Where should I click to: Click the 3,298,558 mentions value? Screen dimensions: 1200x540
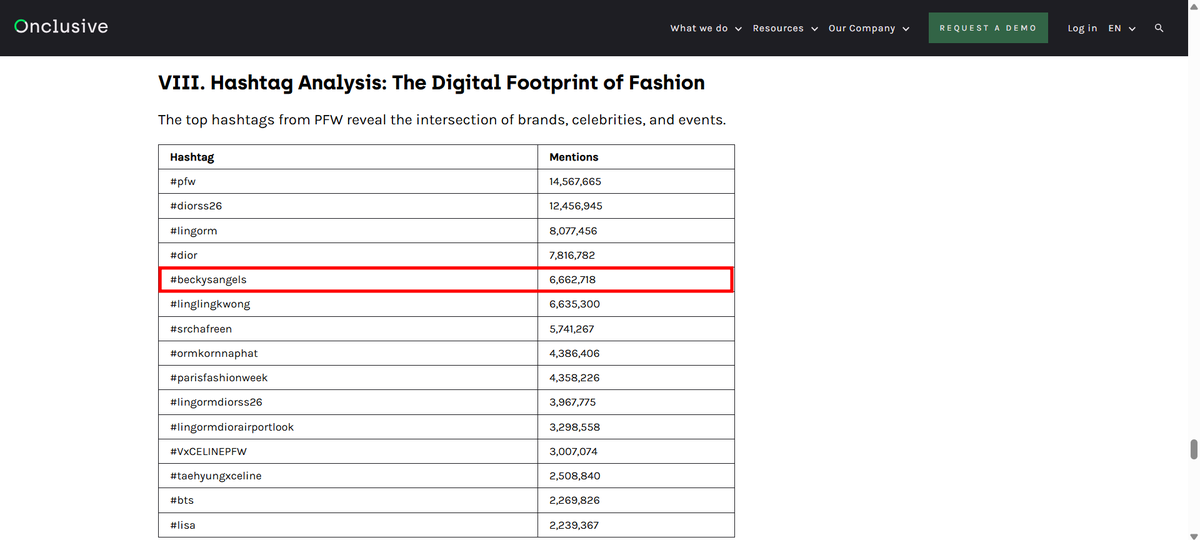[x=574, y=427]
